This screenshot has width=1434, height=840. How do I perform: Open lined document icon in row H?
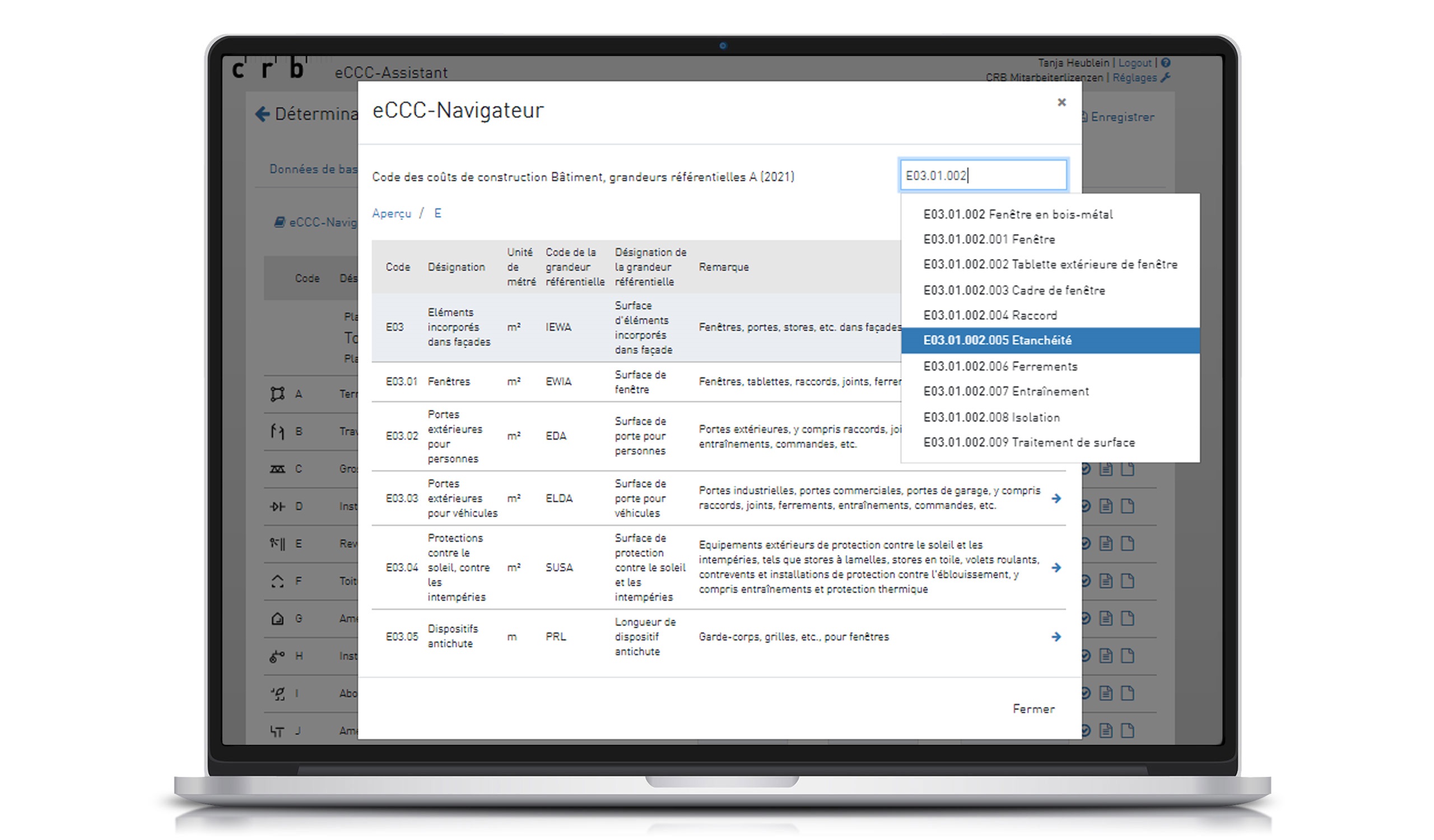(x=1106, y=656)
